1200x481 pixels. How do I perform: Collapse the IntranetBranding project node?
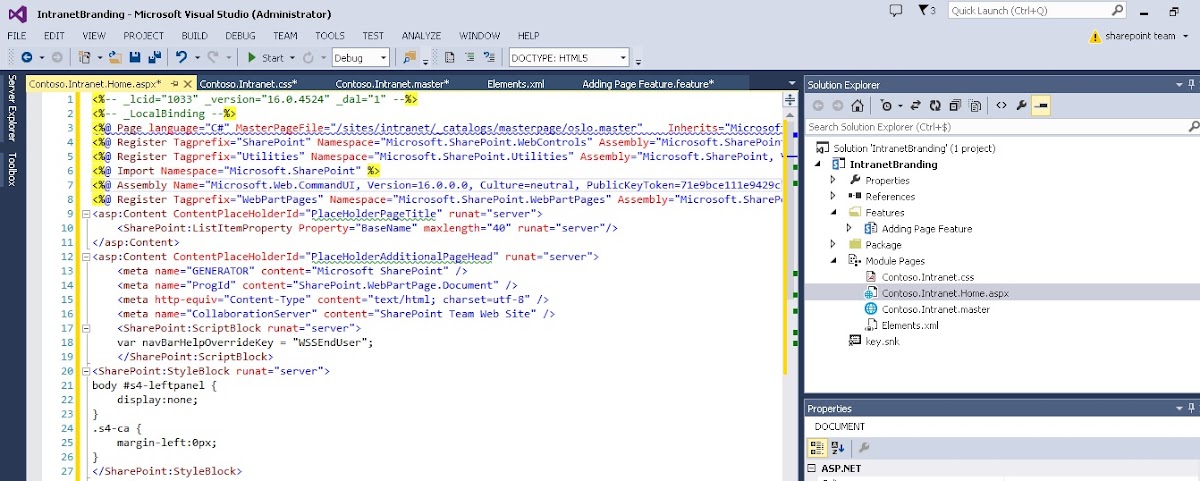pos(817,164)
